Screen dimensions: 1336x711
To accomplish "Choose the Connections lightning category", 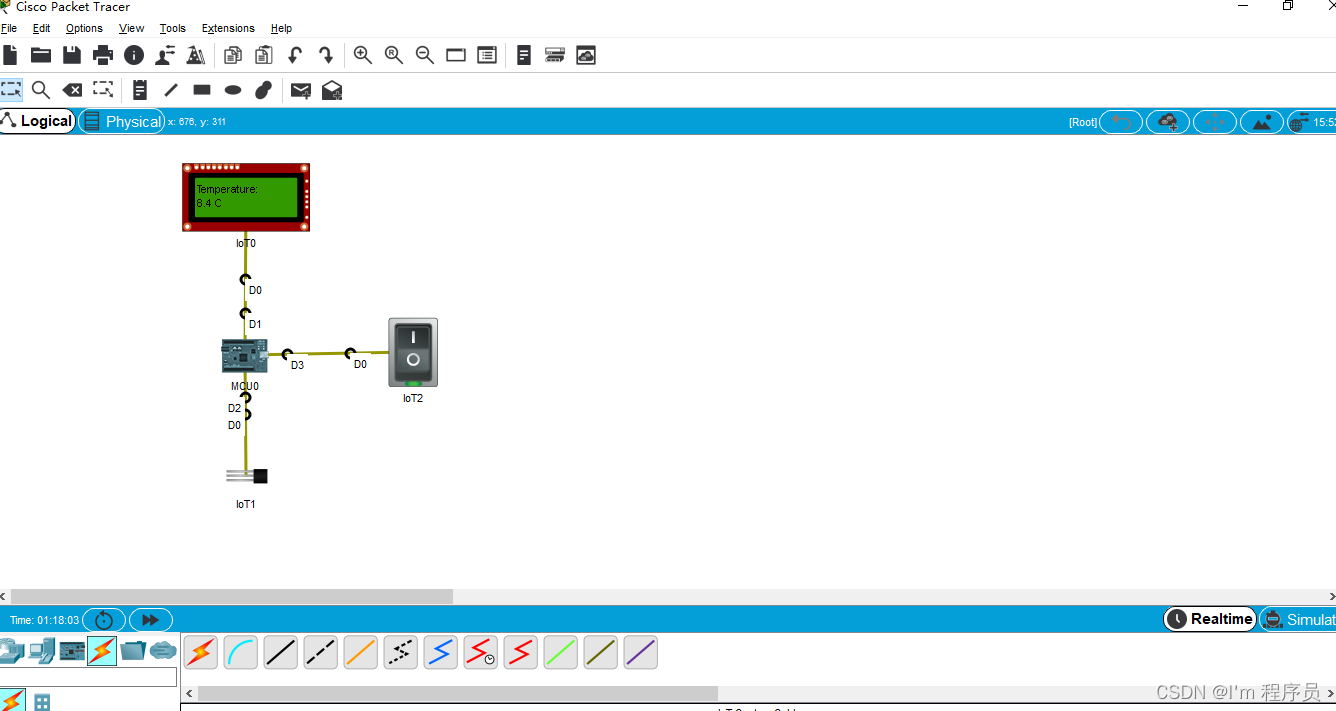I will 102,651.
